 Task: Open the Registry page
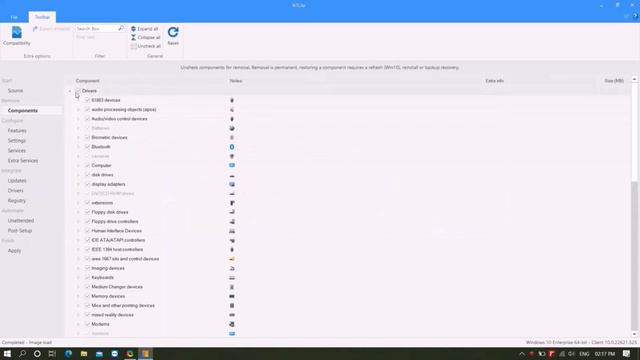[x=17, y=201]
